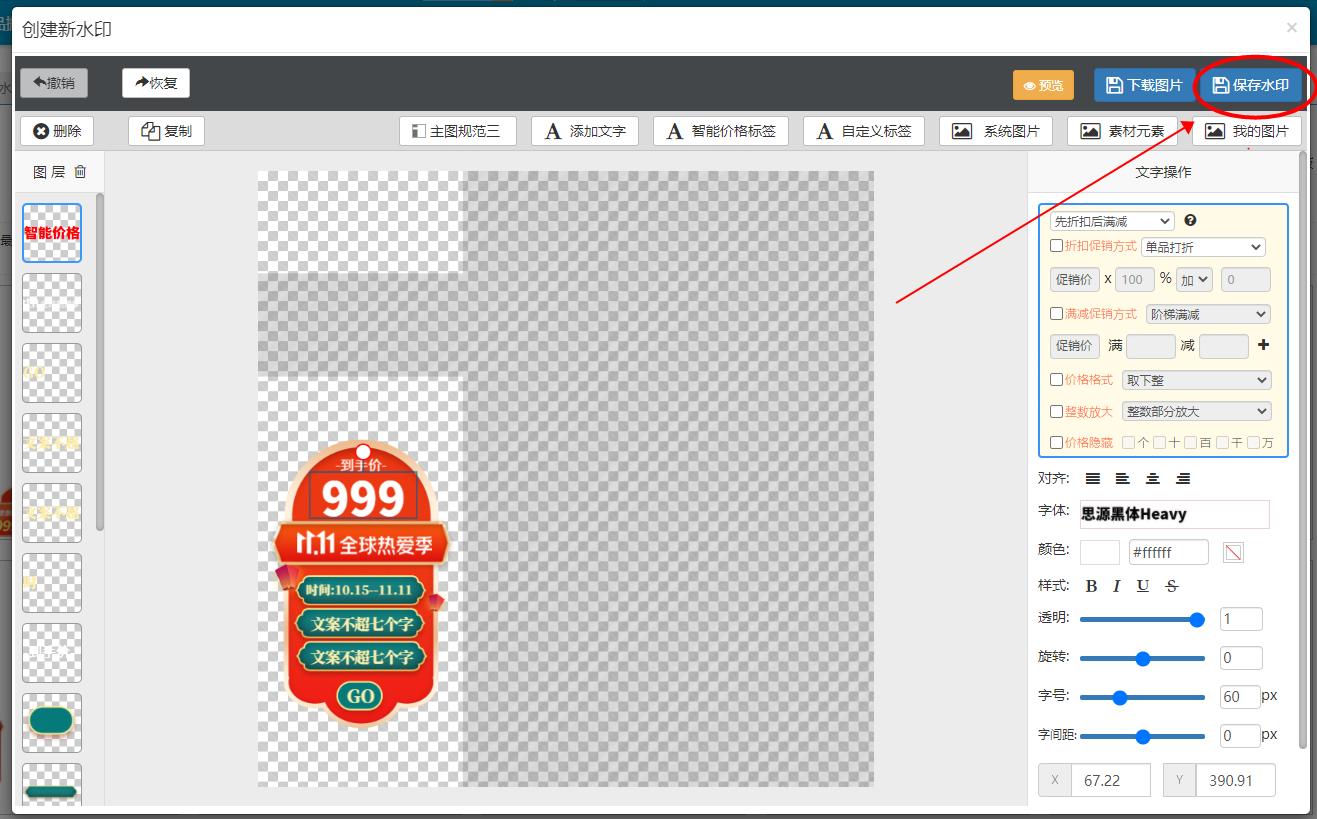The image size is (1317, 819).
Task: Adjust the 旋转 rotation slider
Action: click(1142, 659)
